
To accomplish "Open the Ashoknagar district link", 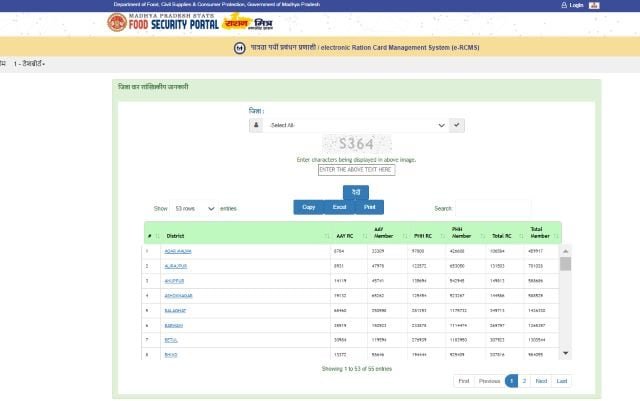I will [x=178, y=296].
